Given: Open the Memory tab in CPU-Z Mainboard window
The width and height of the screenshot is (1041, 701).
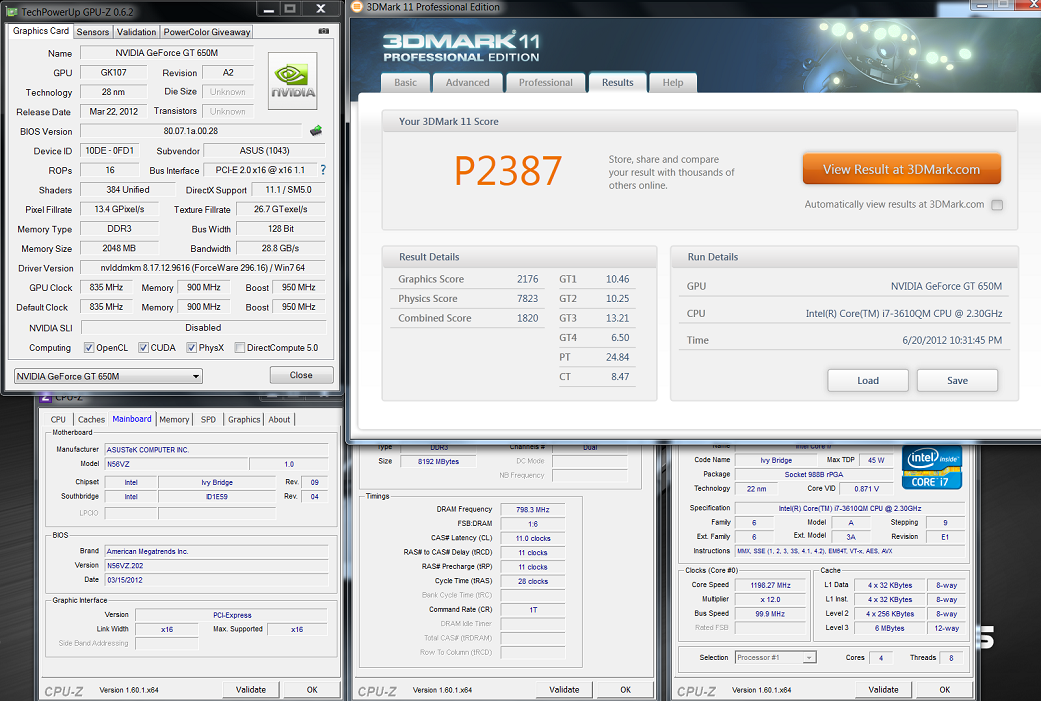Looking at the screenshot, I should coord(174,420).
